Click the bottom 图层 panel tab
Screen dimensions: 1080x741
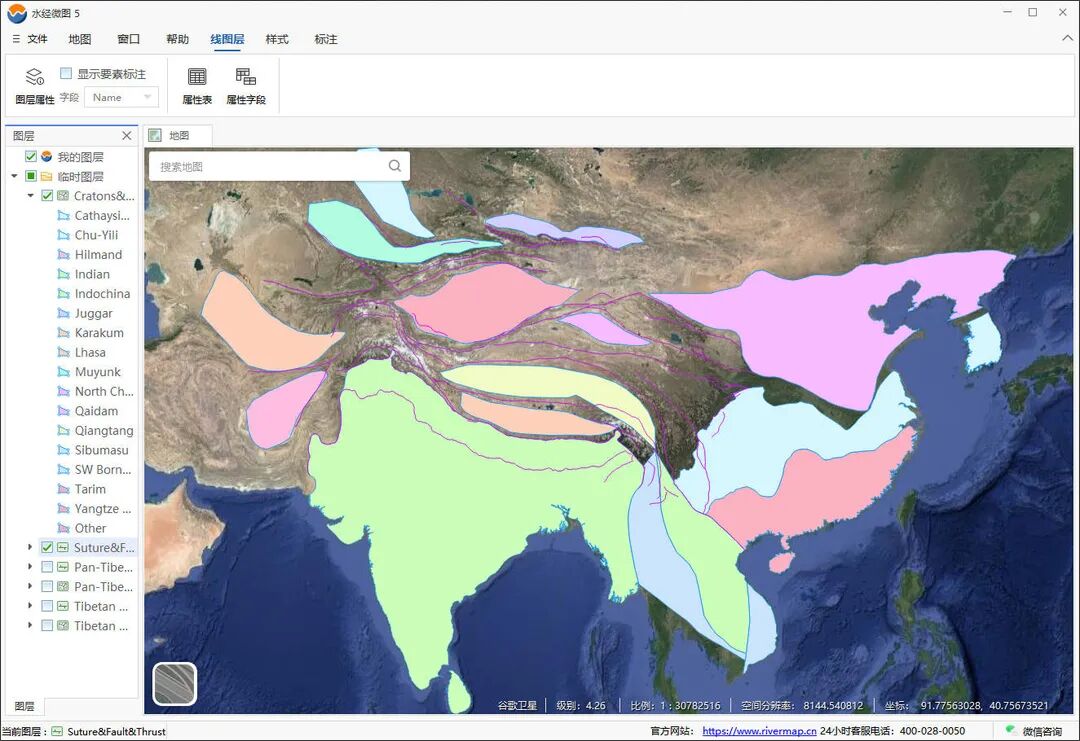pos(24,707)
